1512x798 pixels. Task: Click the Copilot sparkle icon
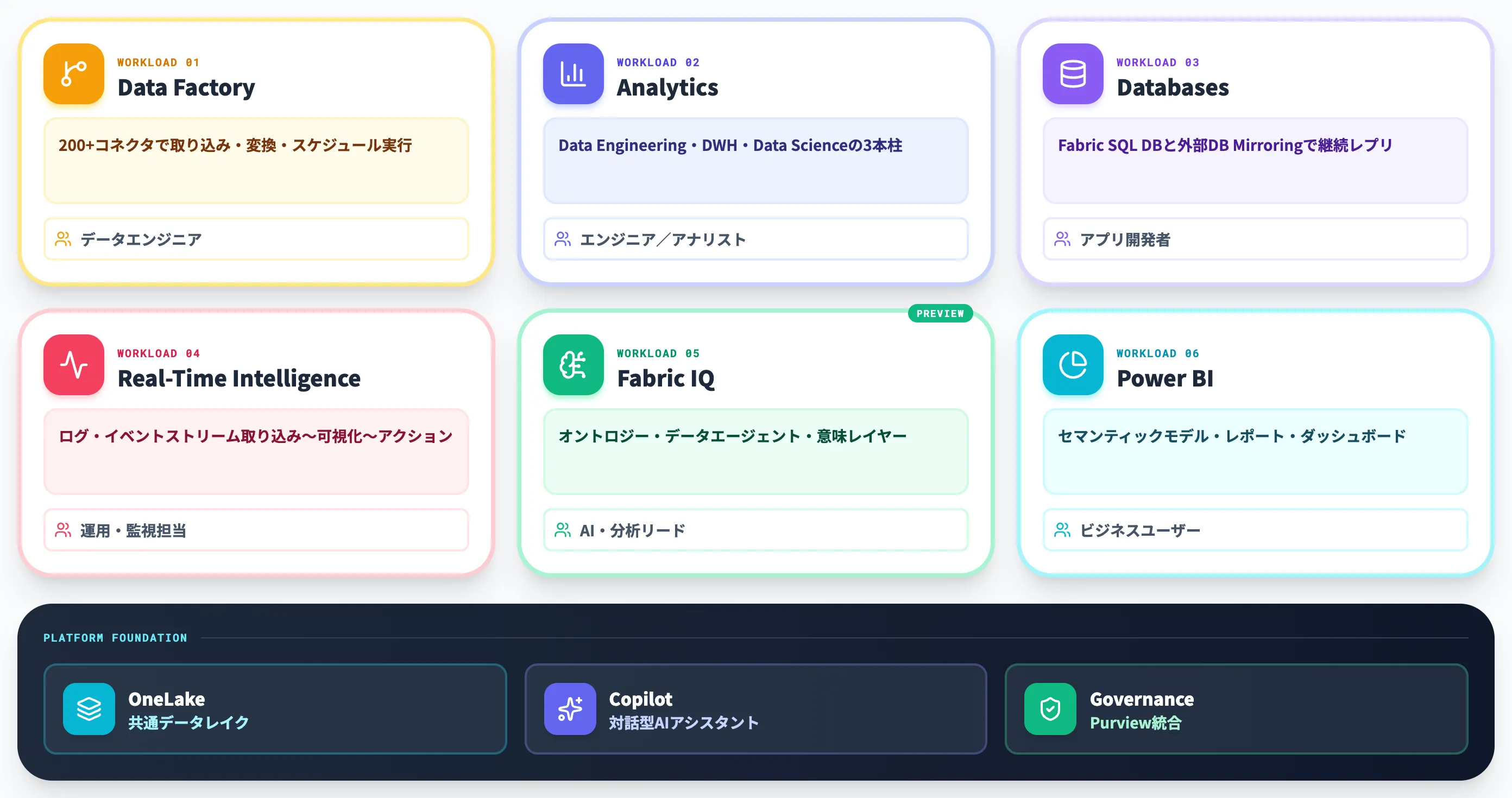569,709
